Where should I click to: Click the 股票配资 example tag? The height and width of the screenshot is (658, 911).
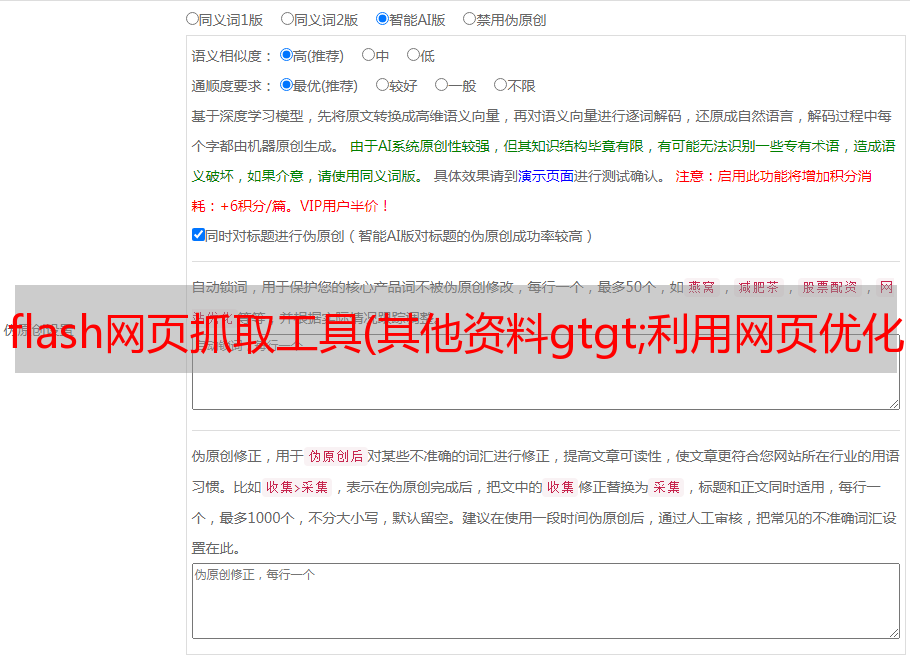tap(830, 287)
